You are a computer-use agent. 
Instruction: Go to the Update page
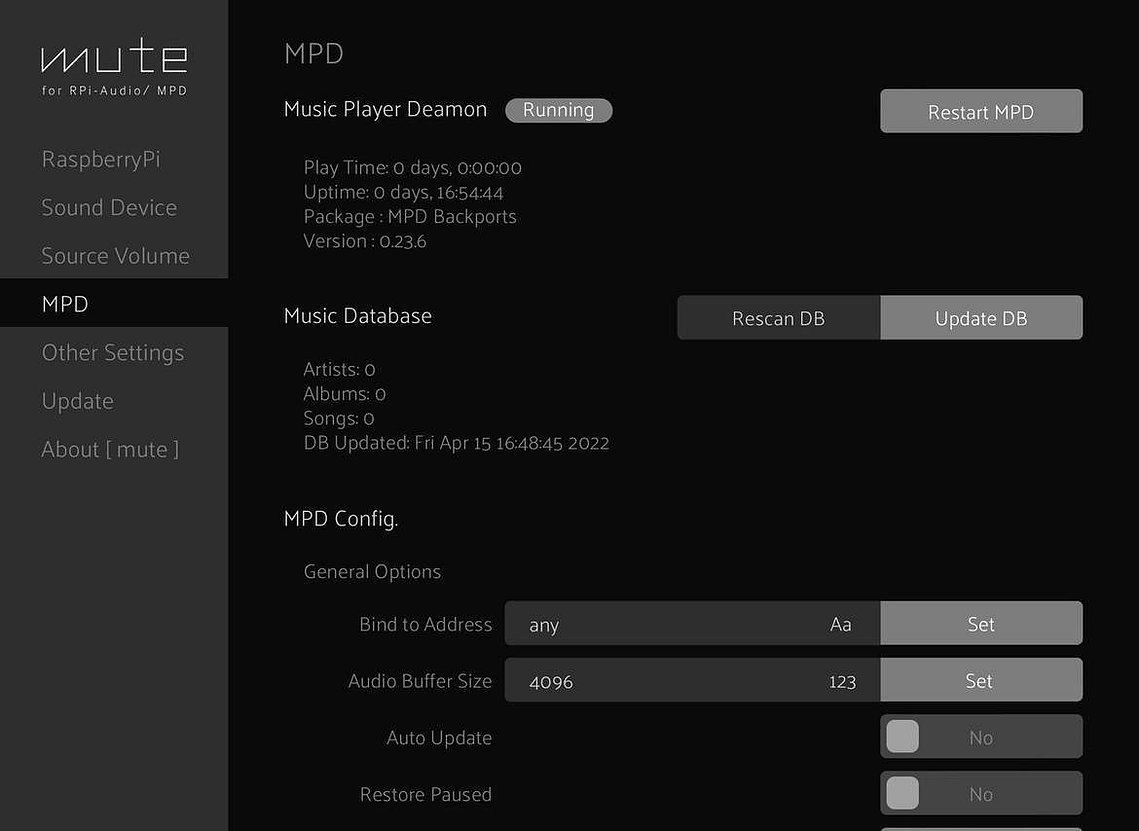click(78, 401)
